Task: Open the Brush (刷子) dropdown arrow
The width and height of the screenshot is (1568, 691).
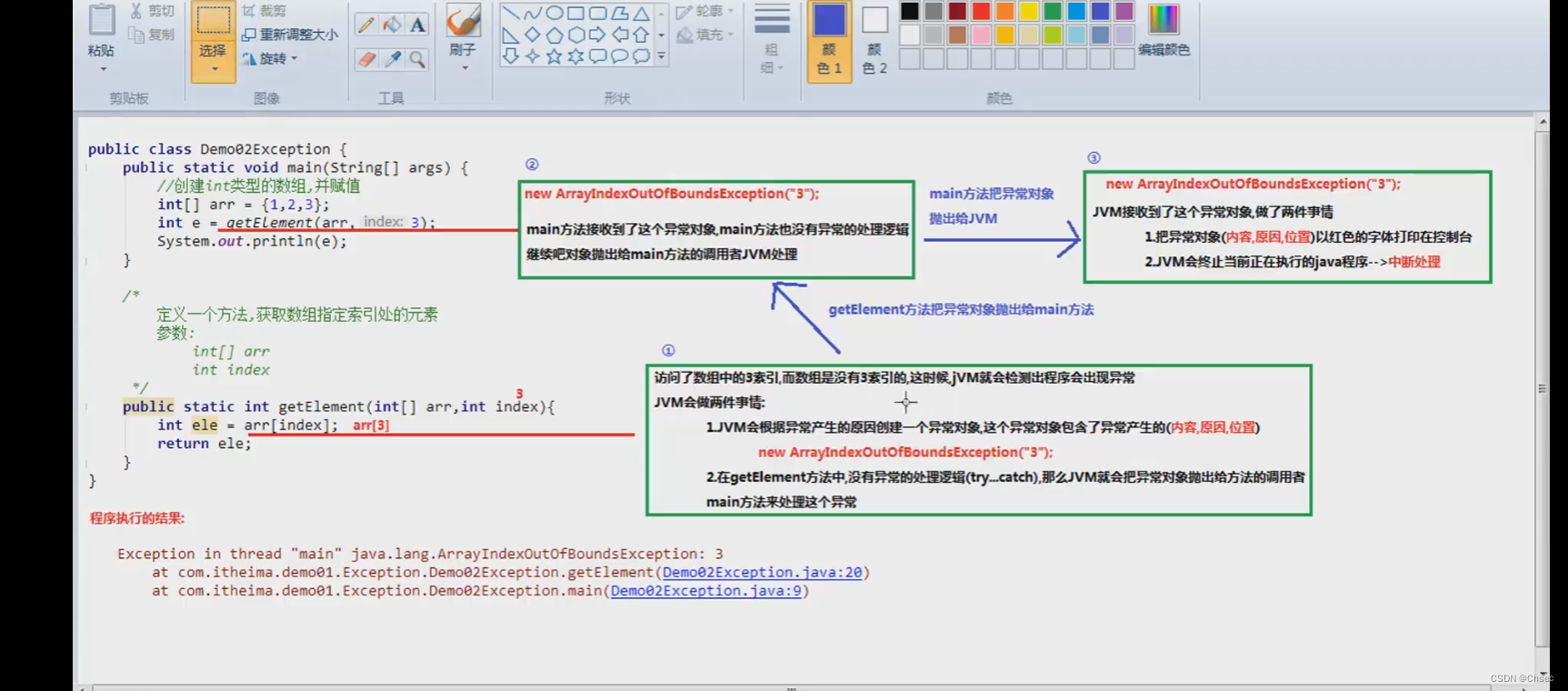Action: [464, 67]
